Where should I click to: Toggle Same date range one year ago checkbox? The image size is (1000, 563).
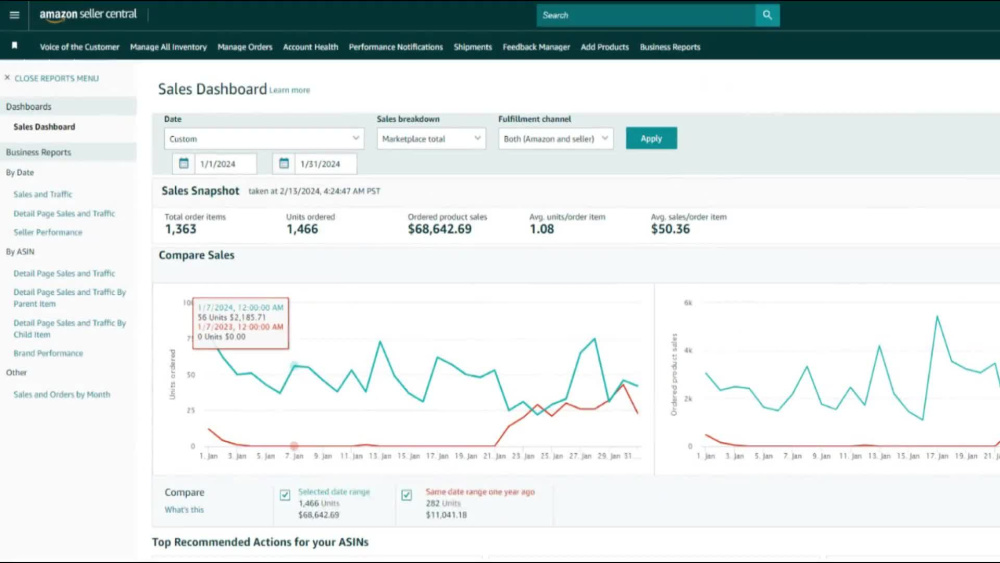tap(406, 495)
